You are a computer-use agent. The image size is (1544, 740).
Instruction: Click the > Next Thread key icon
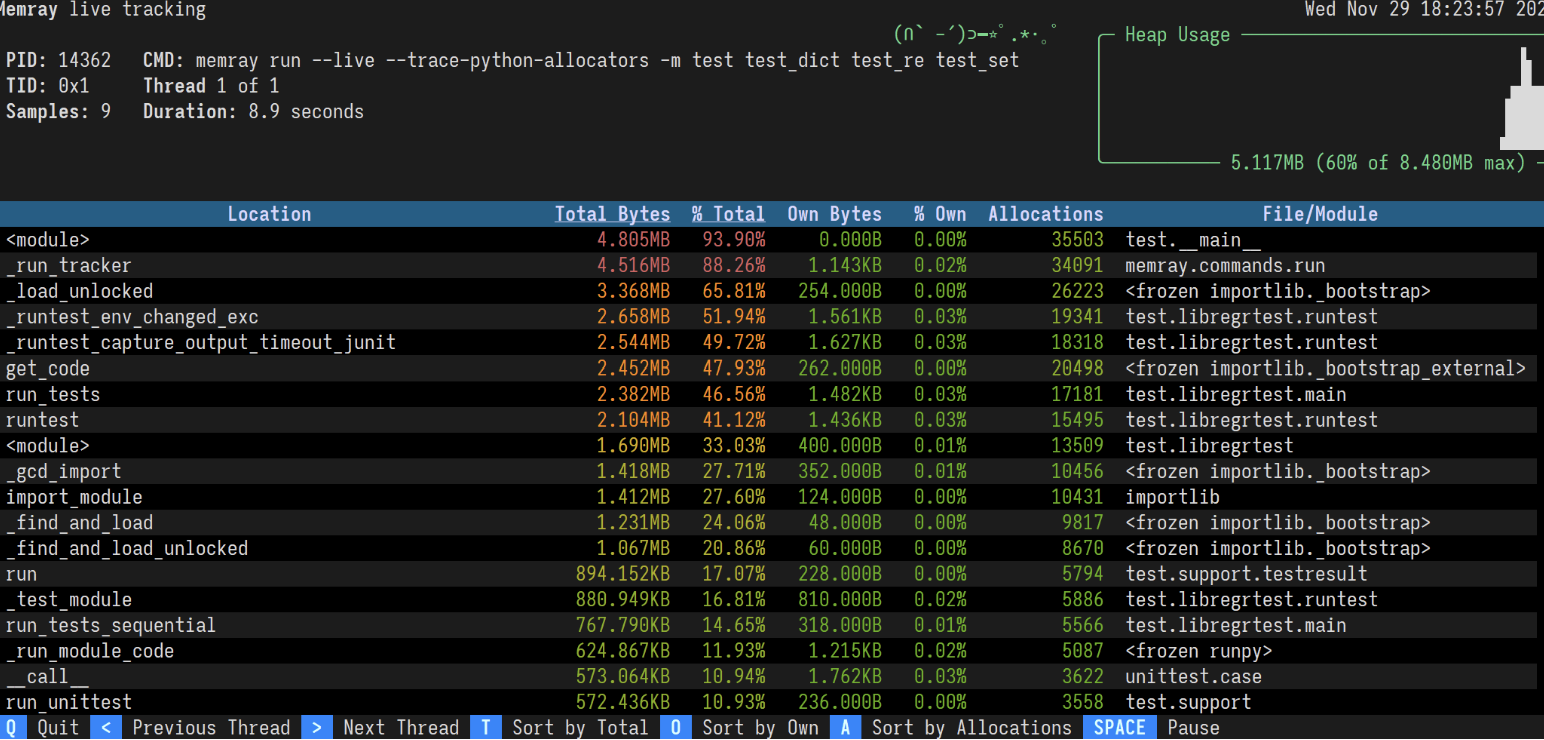(317, 727)
